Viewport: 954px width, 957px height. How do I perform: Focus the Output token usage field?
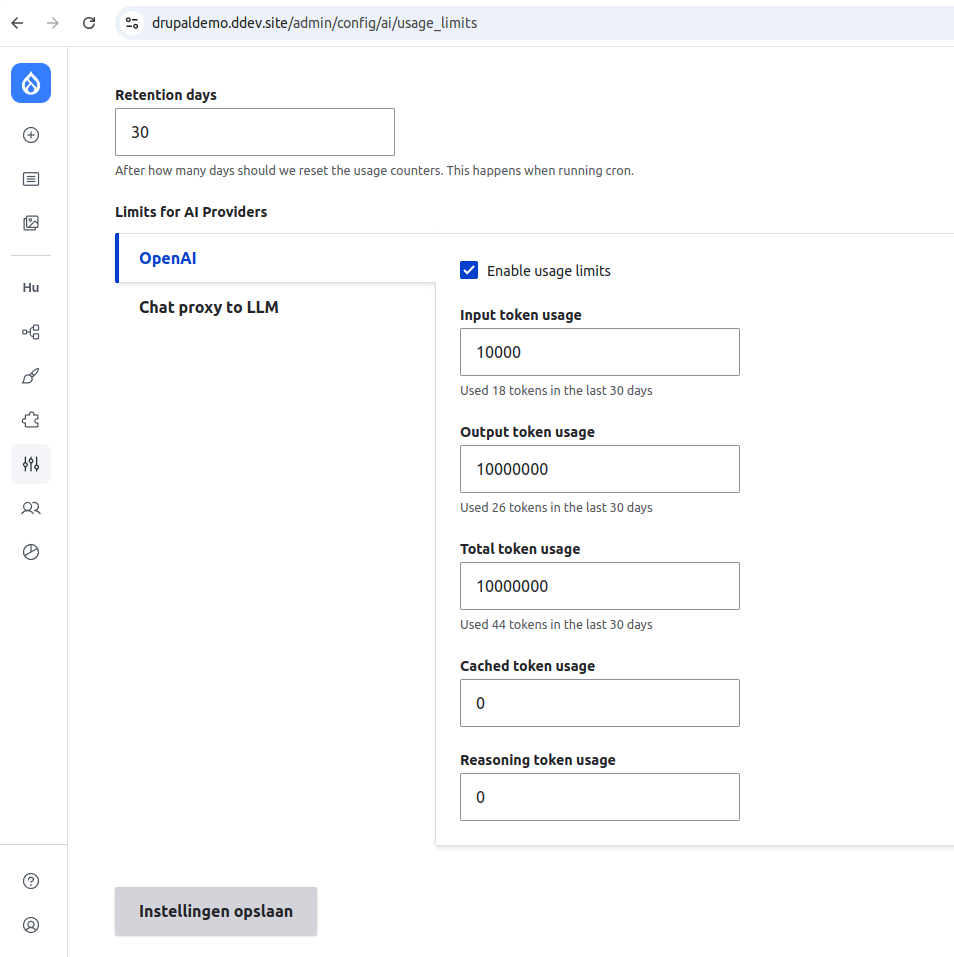click(x=600, y=469)
